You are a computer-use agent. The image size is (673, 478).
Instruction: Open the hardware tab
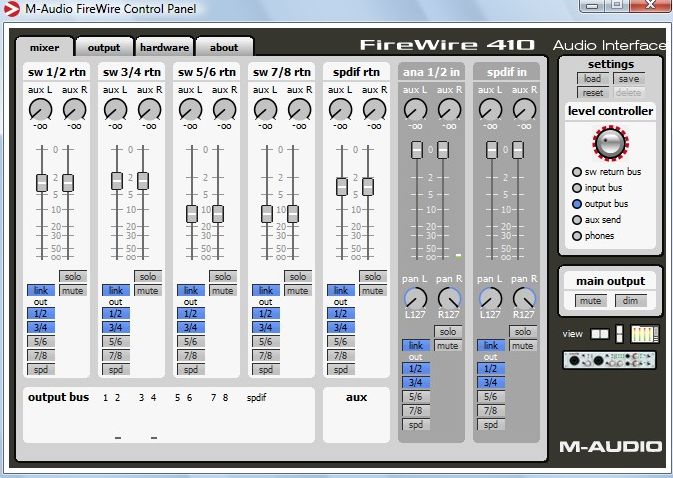pyautogui.click(x=164, y=47)
